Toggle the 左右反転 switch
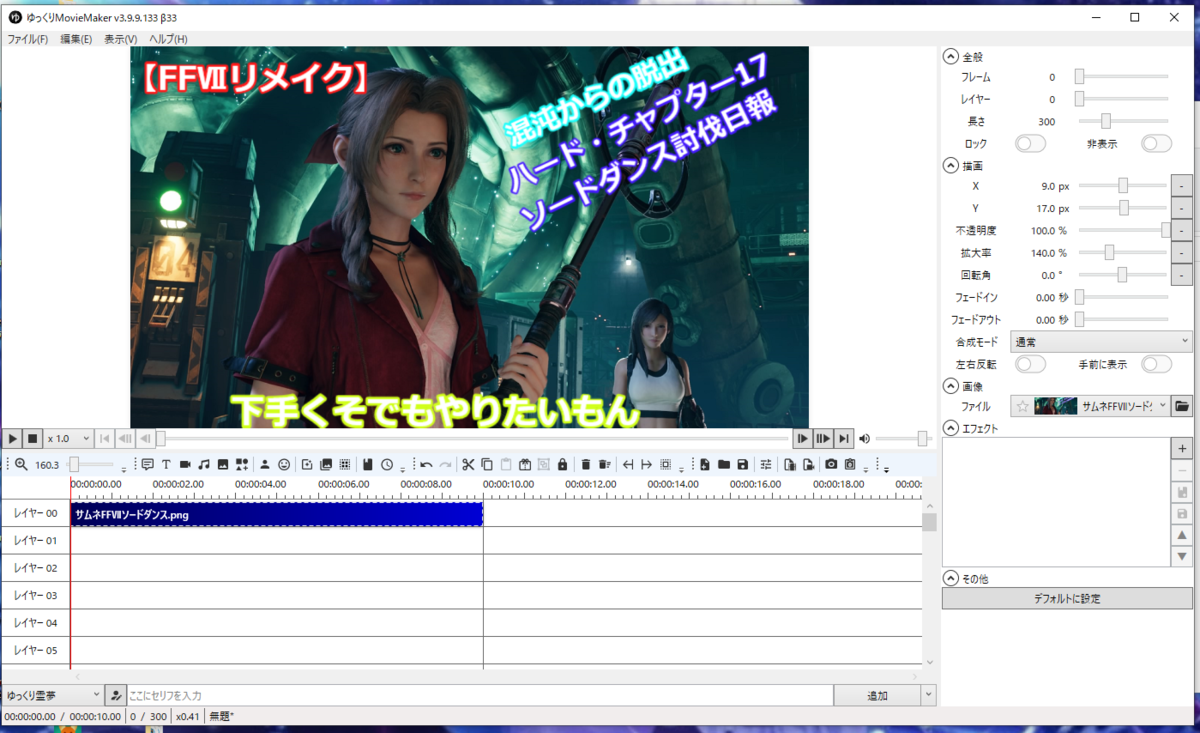The width and height of the screenshot is (1200, 733). pos(1030,364)
